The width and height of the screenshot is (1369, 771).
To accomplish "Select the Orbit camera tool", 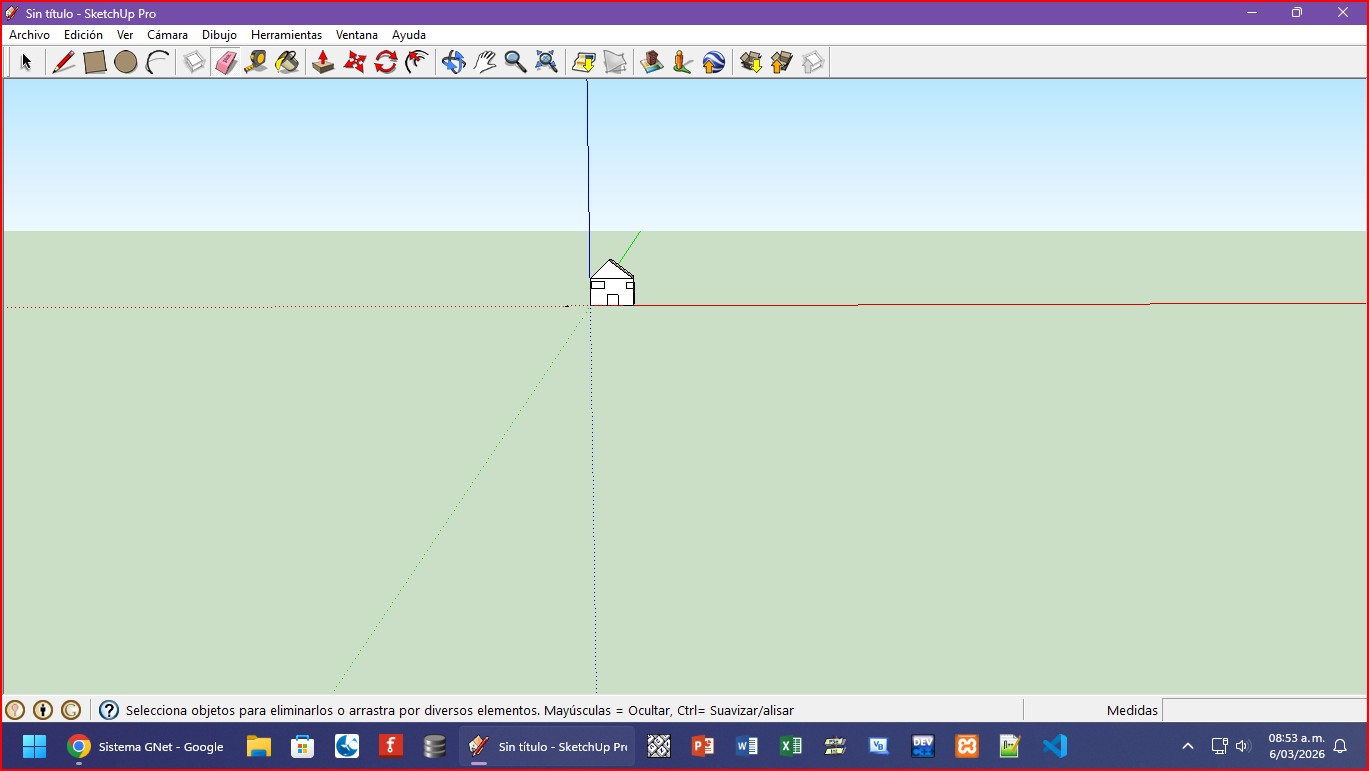I will pyautogui.click(x=454, y=62).
